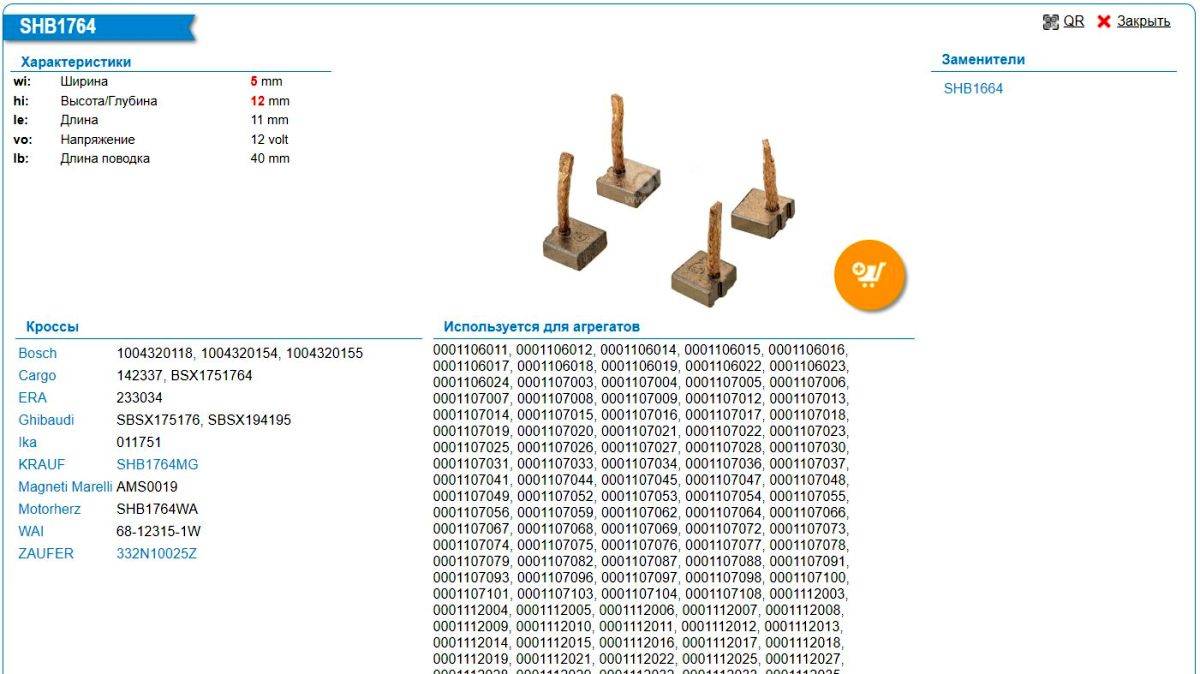Viewport: 1200px width, 674px height.
Task: Click the Закрыть link
Action: coord(1143,21)
